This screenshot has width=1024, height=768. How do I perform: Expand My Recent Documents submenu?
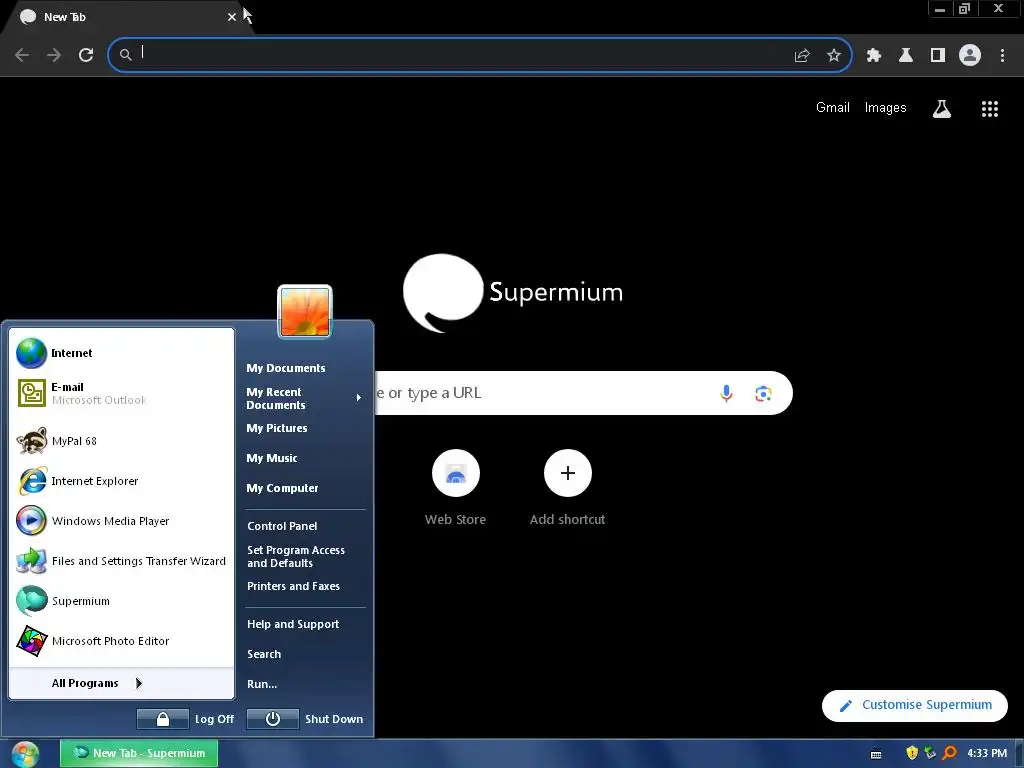click(x=304, y=398)
